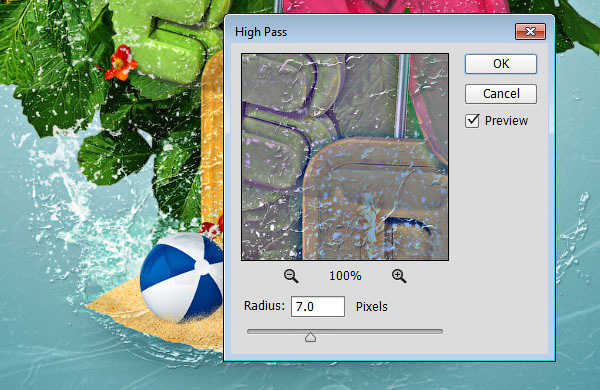
Task: Cancel the High Pass filter
Action: (501, 94)
